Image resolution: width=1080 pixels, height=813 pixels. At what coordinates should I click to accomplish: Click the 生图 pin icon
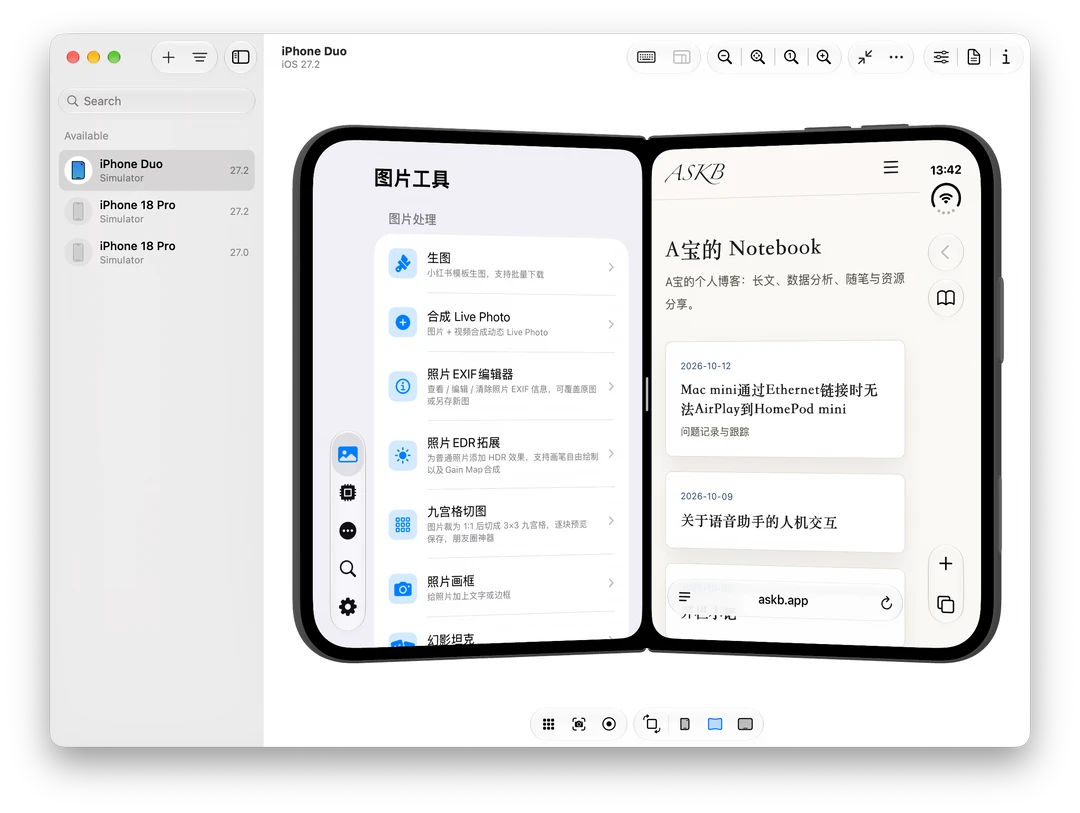point(403,263)
